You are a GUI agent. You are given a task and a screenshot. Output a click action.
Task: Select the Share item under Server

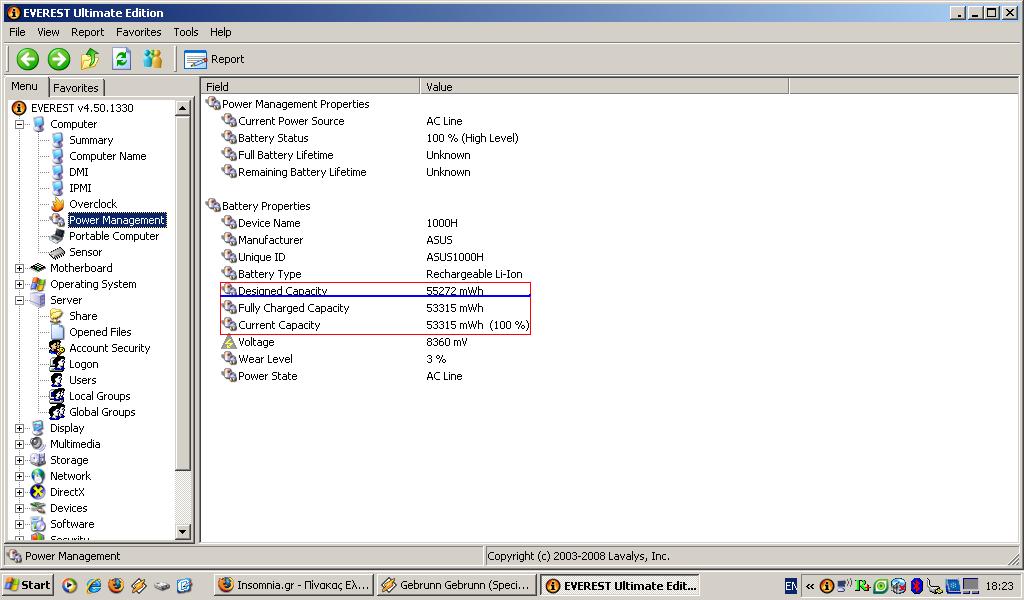pos(83,316)
